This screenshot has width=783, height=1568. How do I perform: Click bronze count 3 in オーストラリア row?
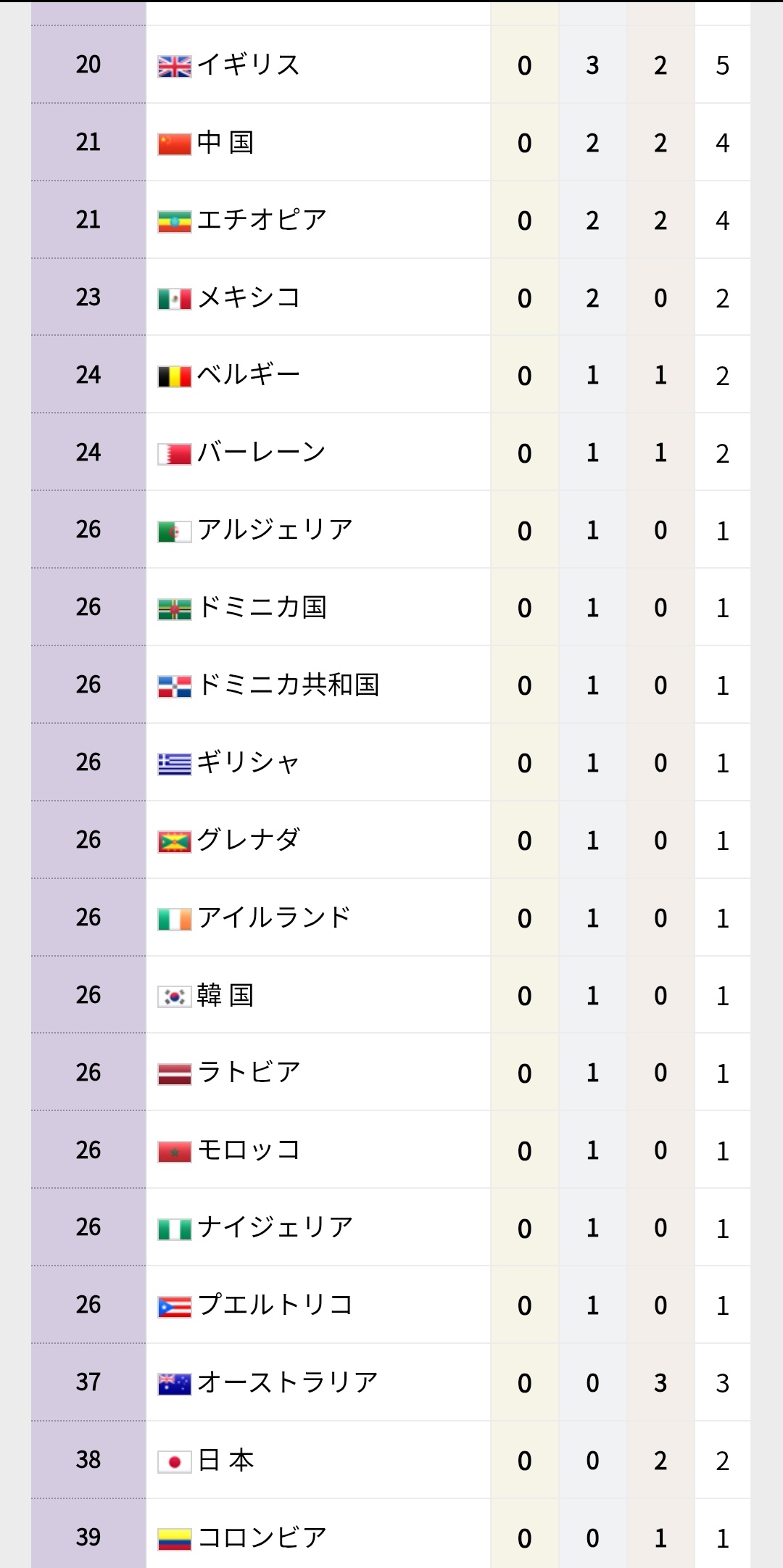point(660,1383)
